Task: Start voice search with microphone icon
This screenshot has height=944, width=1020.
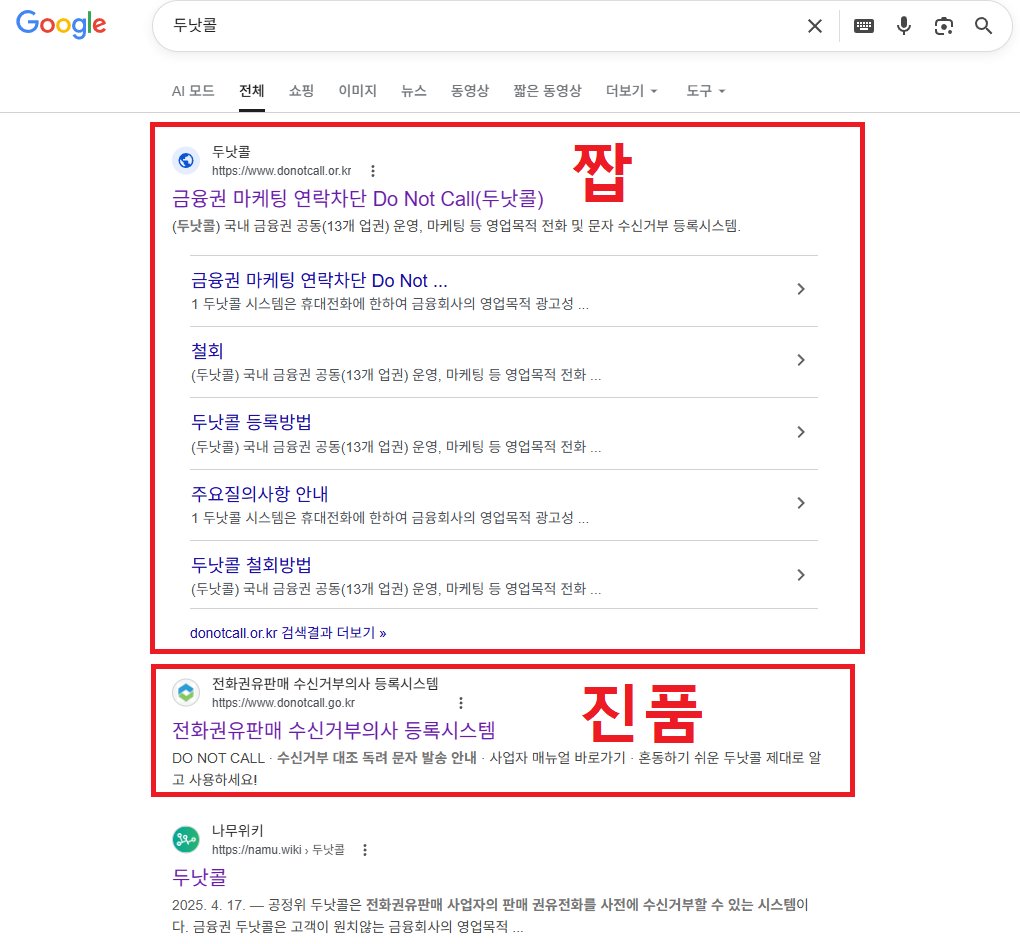Action: click(904, 26)
